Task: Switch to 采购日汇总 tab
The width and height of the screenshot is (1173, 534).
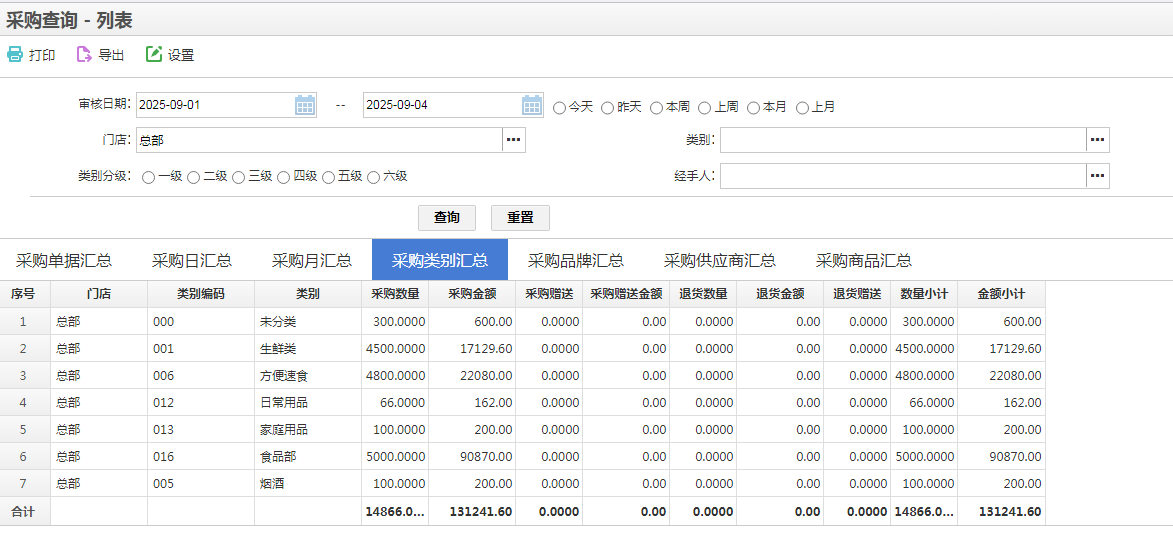Action: [192, 260]
